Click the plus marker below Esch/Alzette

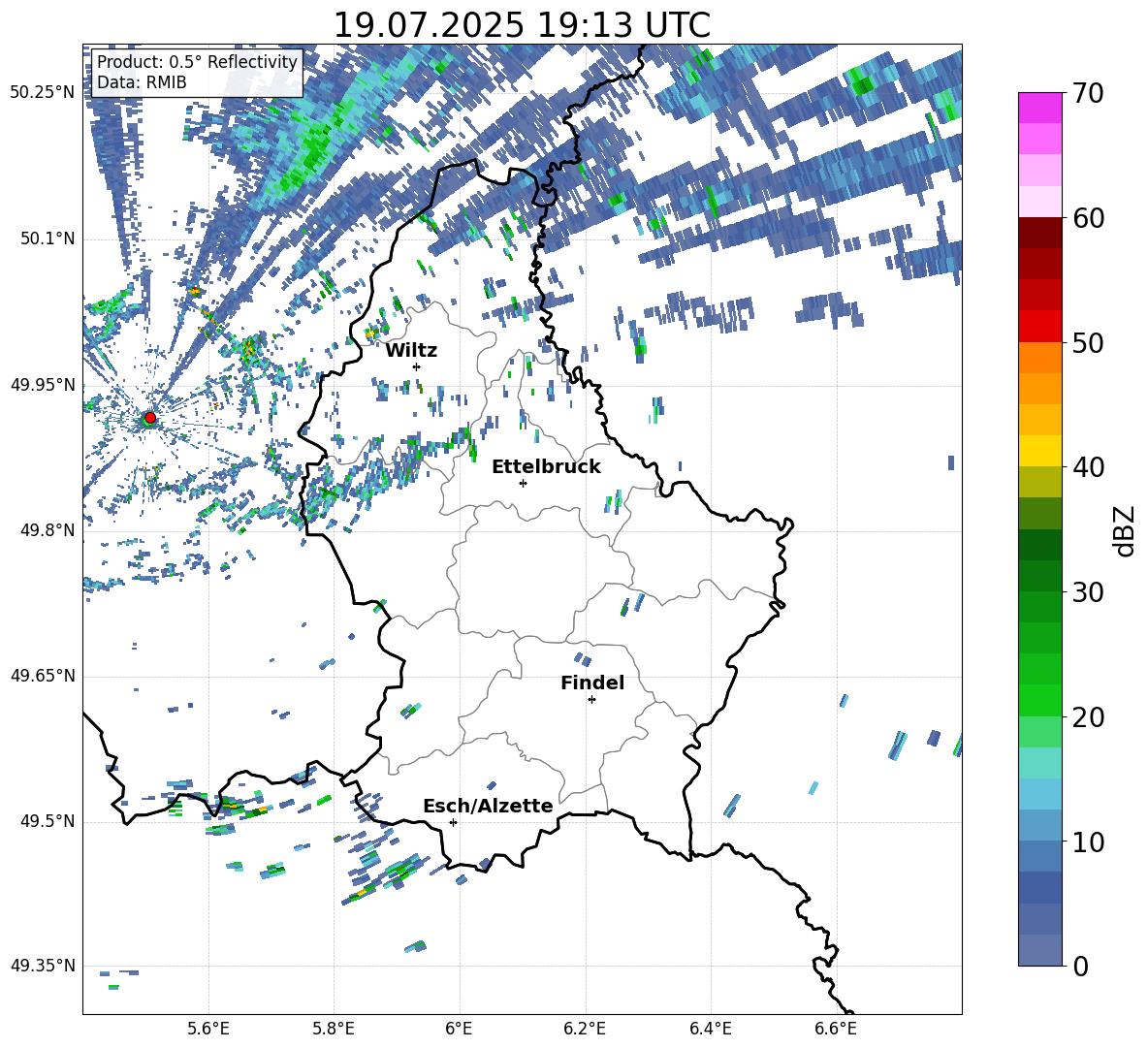pyautogui.click(x=453, y=822)
